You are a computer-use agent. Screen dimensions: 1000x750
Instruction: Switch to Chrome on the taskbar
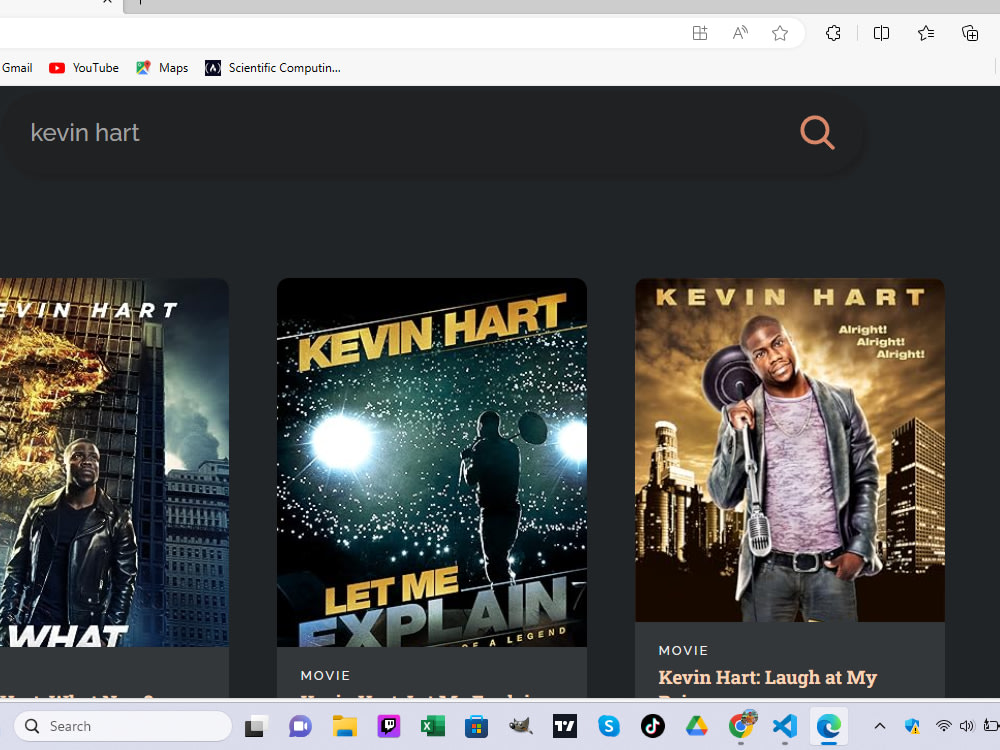click(741, 724)
